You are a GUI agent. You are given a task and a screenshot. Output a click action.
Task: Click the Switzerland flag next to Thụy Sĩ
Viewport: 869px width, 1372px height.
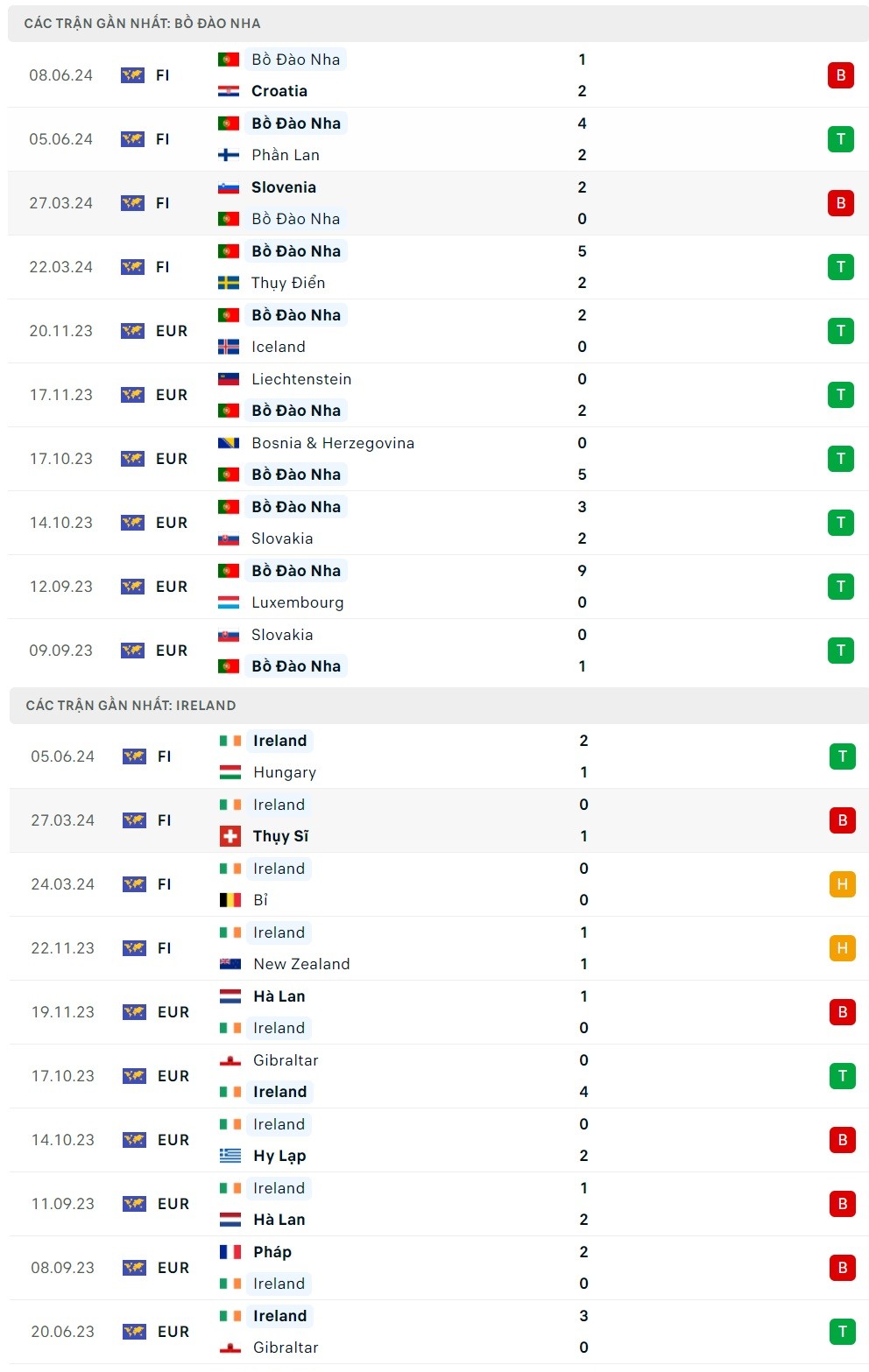(x=230, y=836)
